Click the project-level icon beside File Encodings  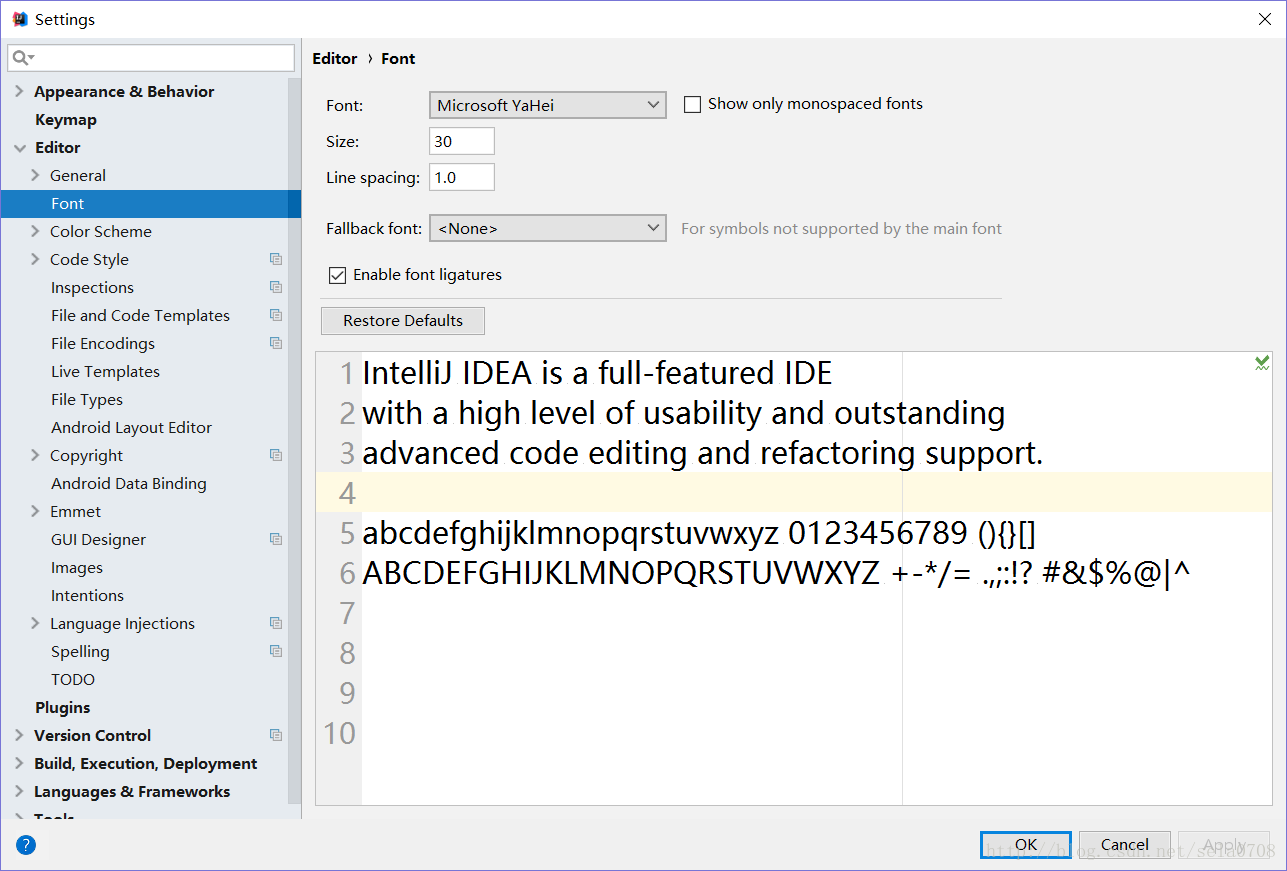276,343
